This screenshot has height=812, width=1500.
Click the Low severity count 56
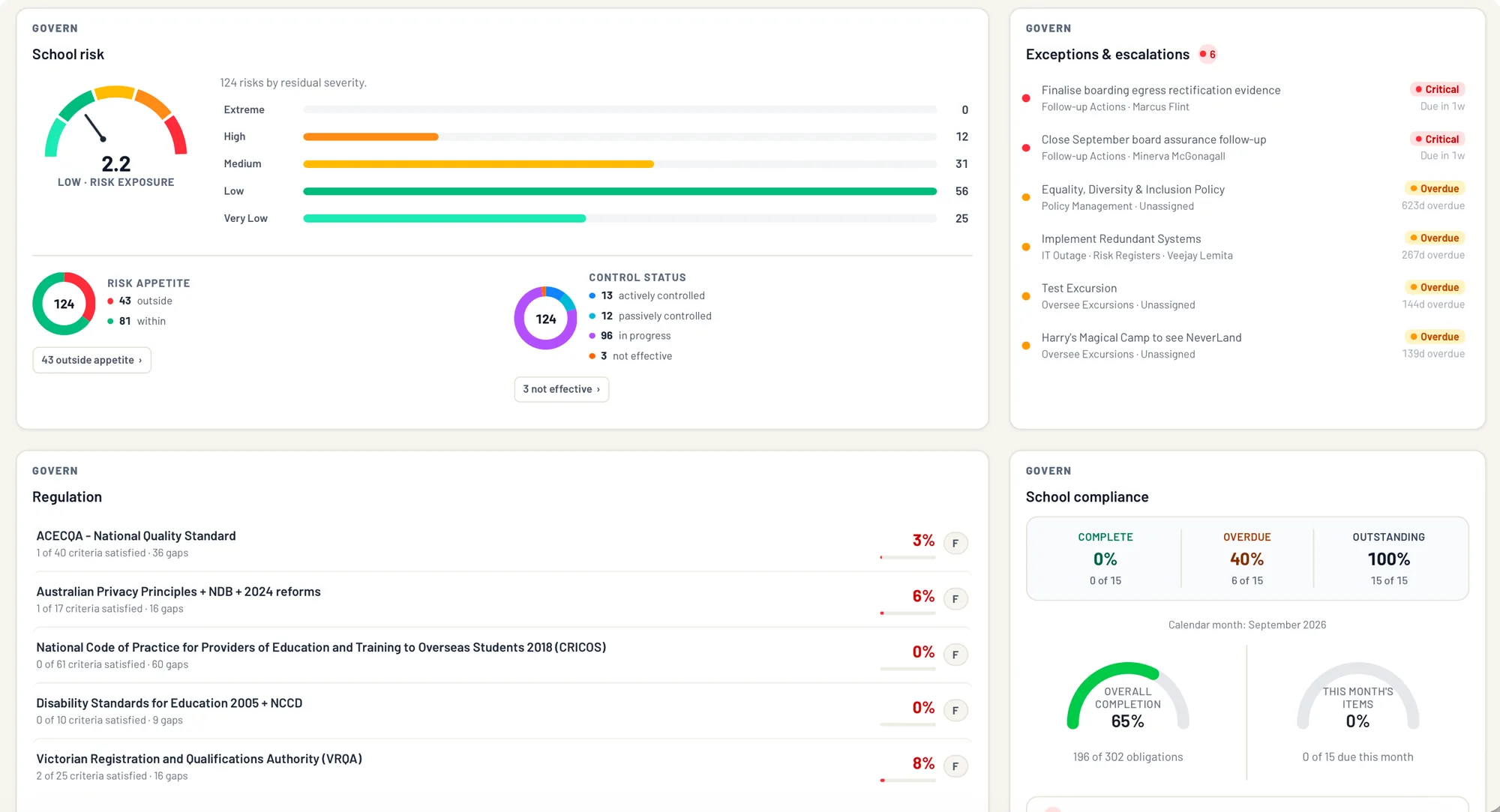click(961, 191)
